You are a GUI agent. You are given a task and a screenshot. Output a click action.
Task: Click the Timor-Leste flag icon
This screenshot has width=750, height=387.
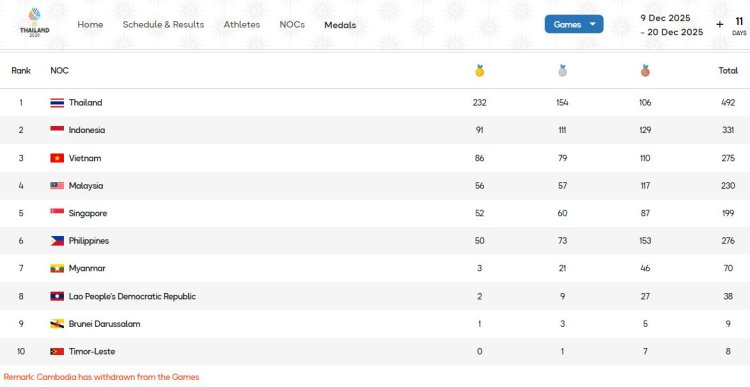tap(57, 352)
